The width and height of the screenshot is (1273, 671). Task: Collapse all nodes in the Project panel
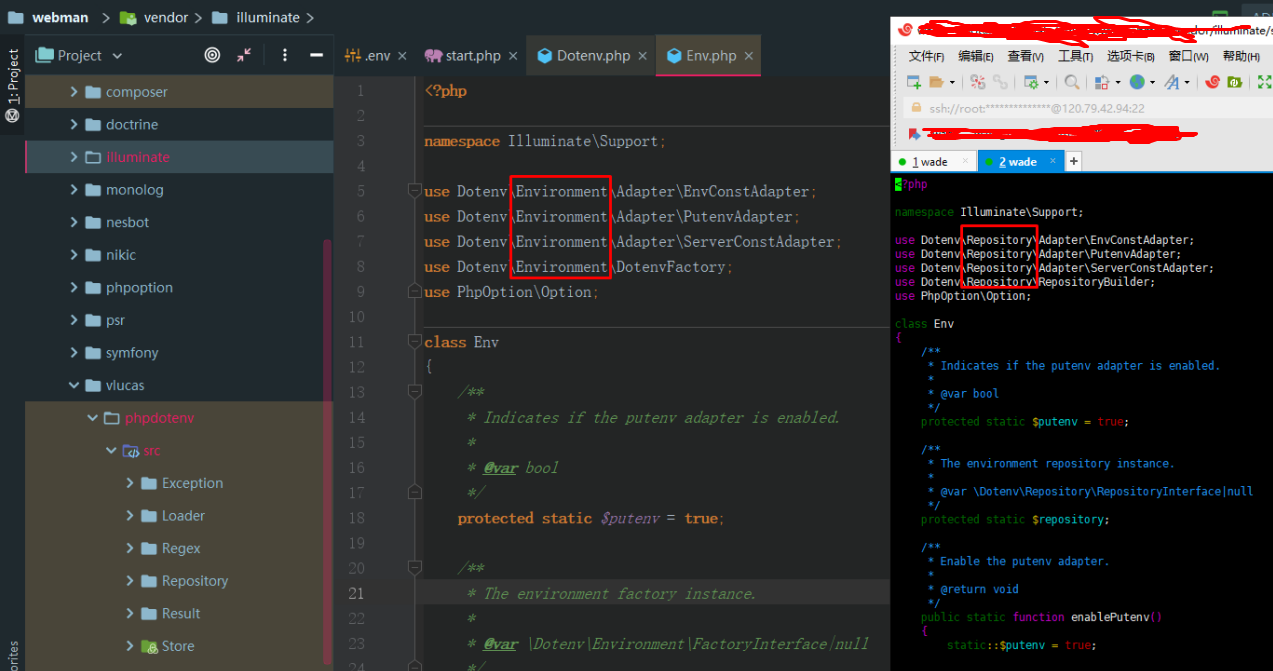(244, 56)
